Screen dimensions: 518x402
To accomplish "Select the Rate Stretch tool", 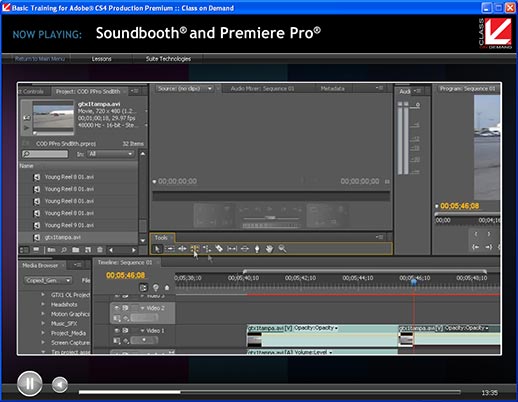I will point(207,249).
